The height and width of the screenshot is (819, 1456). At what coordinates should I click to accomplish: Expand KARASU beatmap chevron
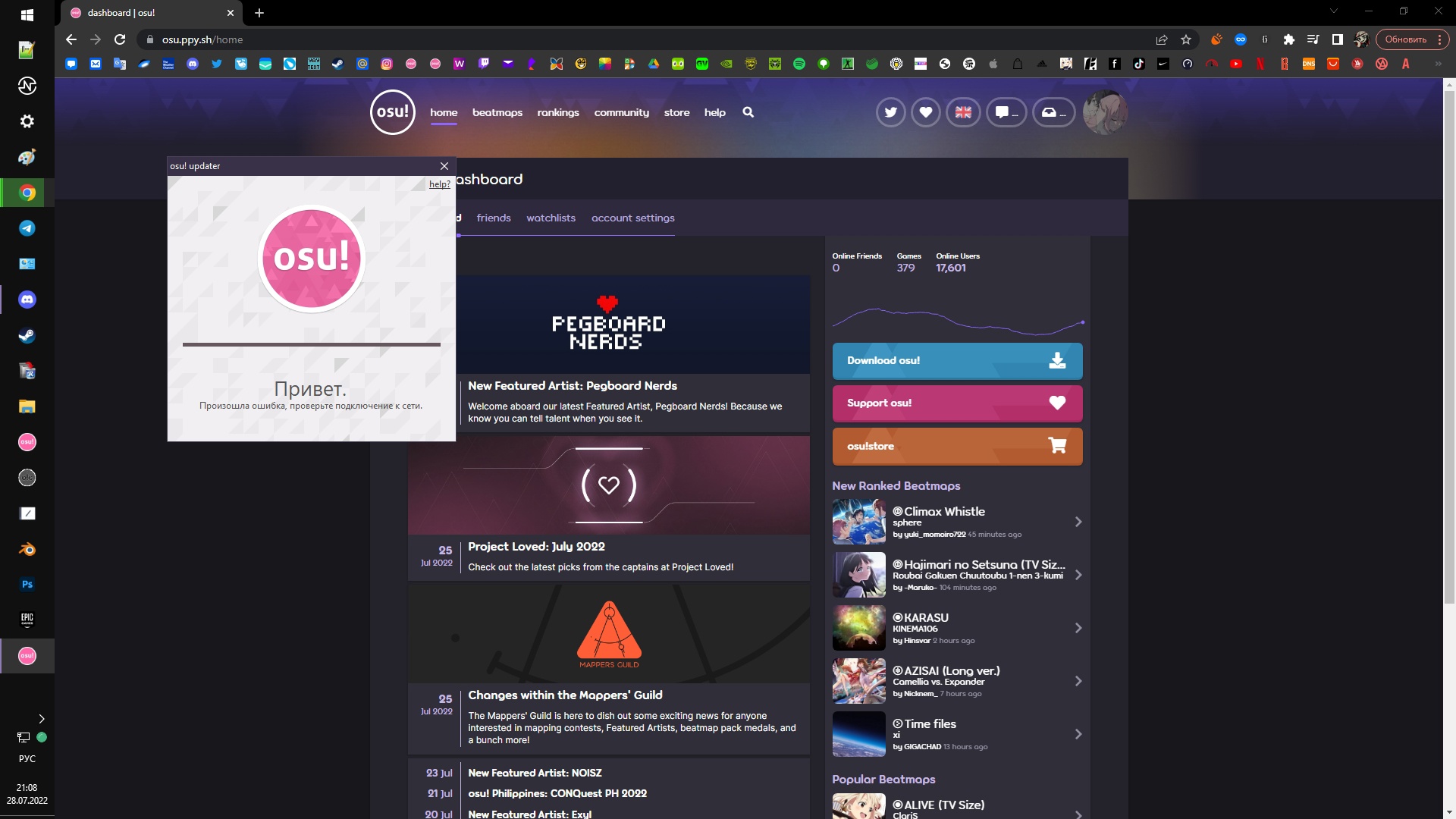pos(1078,628)
